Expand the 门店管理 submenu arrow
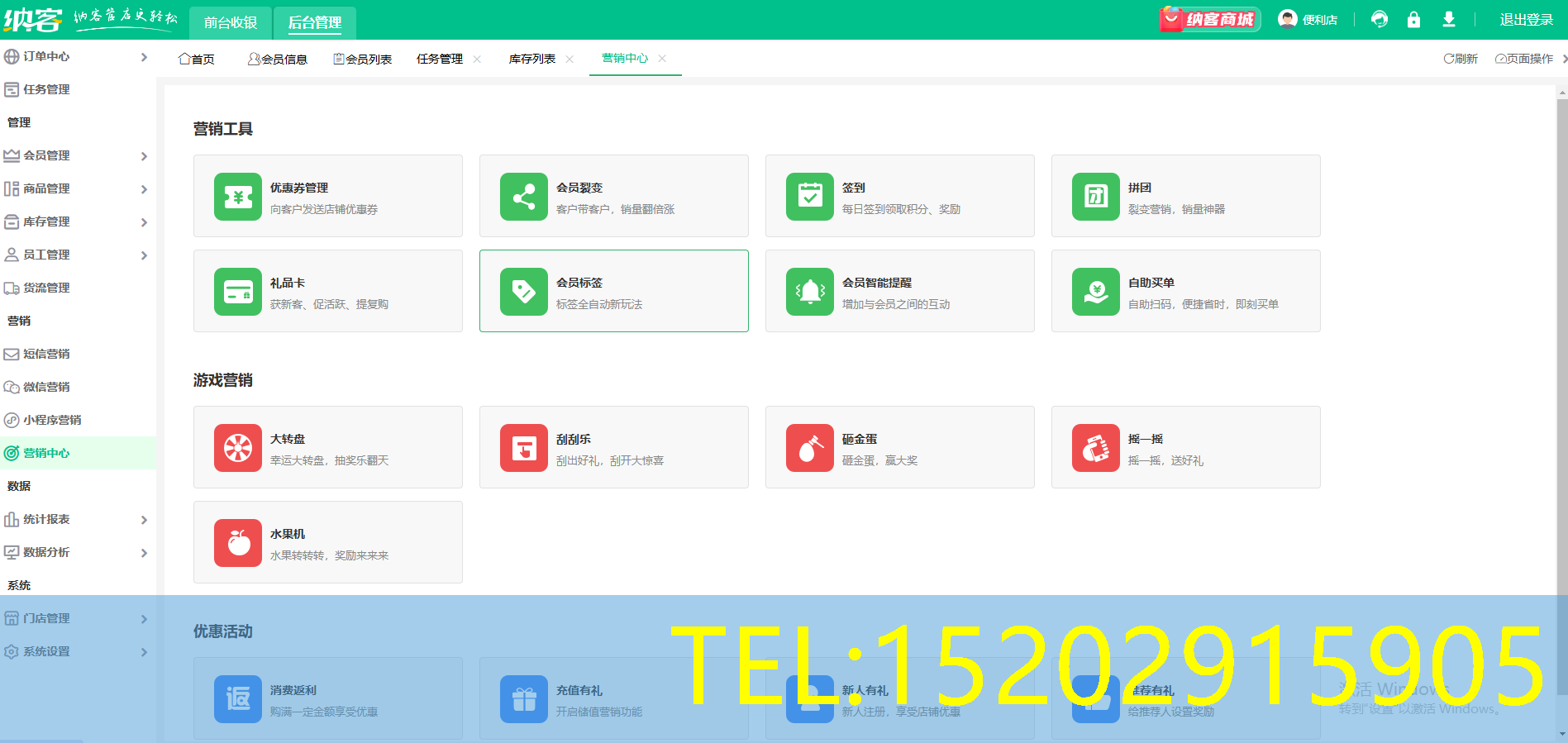This screenshot has width=1568, height=743. pyautogui.click(x=144, y=619)
